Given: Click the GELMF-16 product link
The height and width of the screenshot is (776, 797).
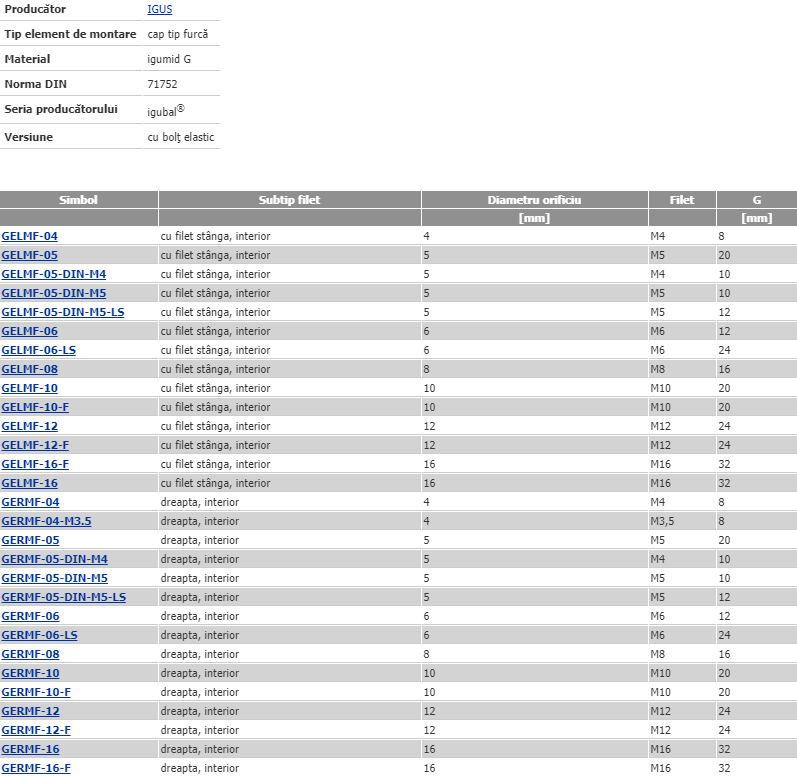Looking at the screenshot, I should (30, 483).
